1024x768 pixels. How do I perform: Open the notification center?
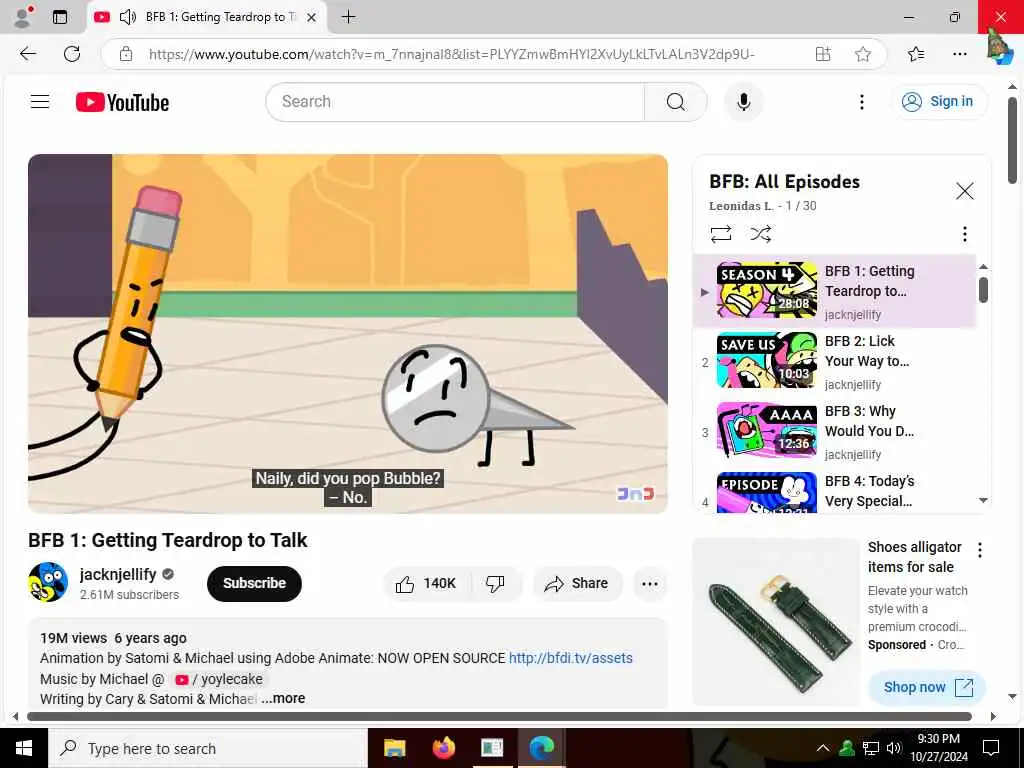pos(991,748)
